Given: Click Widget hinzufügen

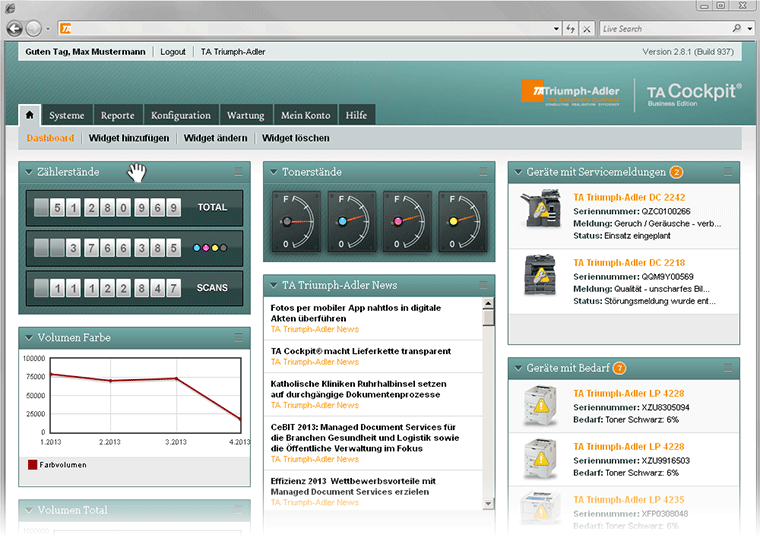Looking at the screenshot, I should coord(129,138).
